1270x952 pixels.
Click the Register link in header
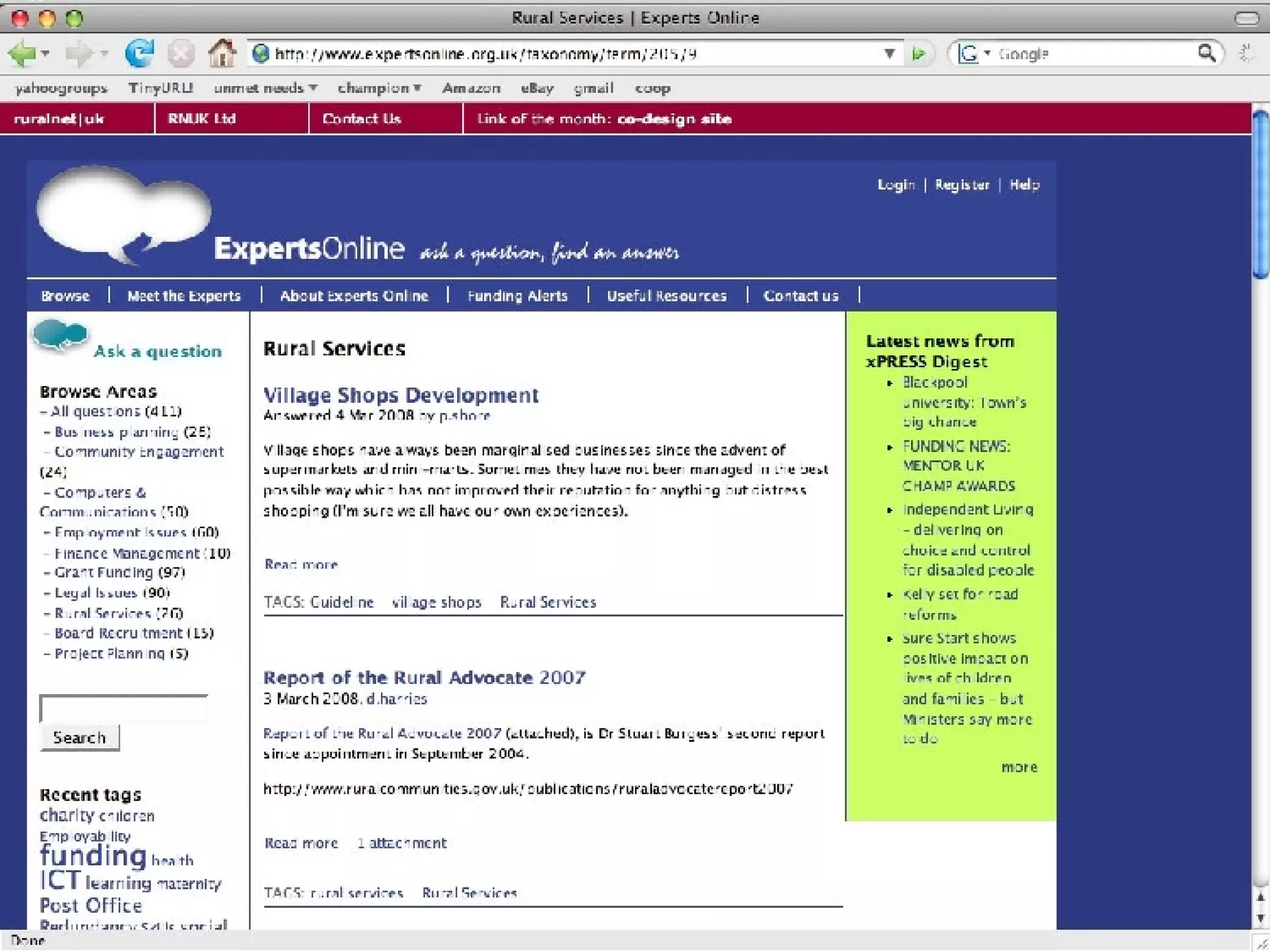click(961, 185)
